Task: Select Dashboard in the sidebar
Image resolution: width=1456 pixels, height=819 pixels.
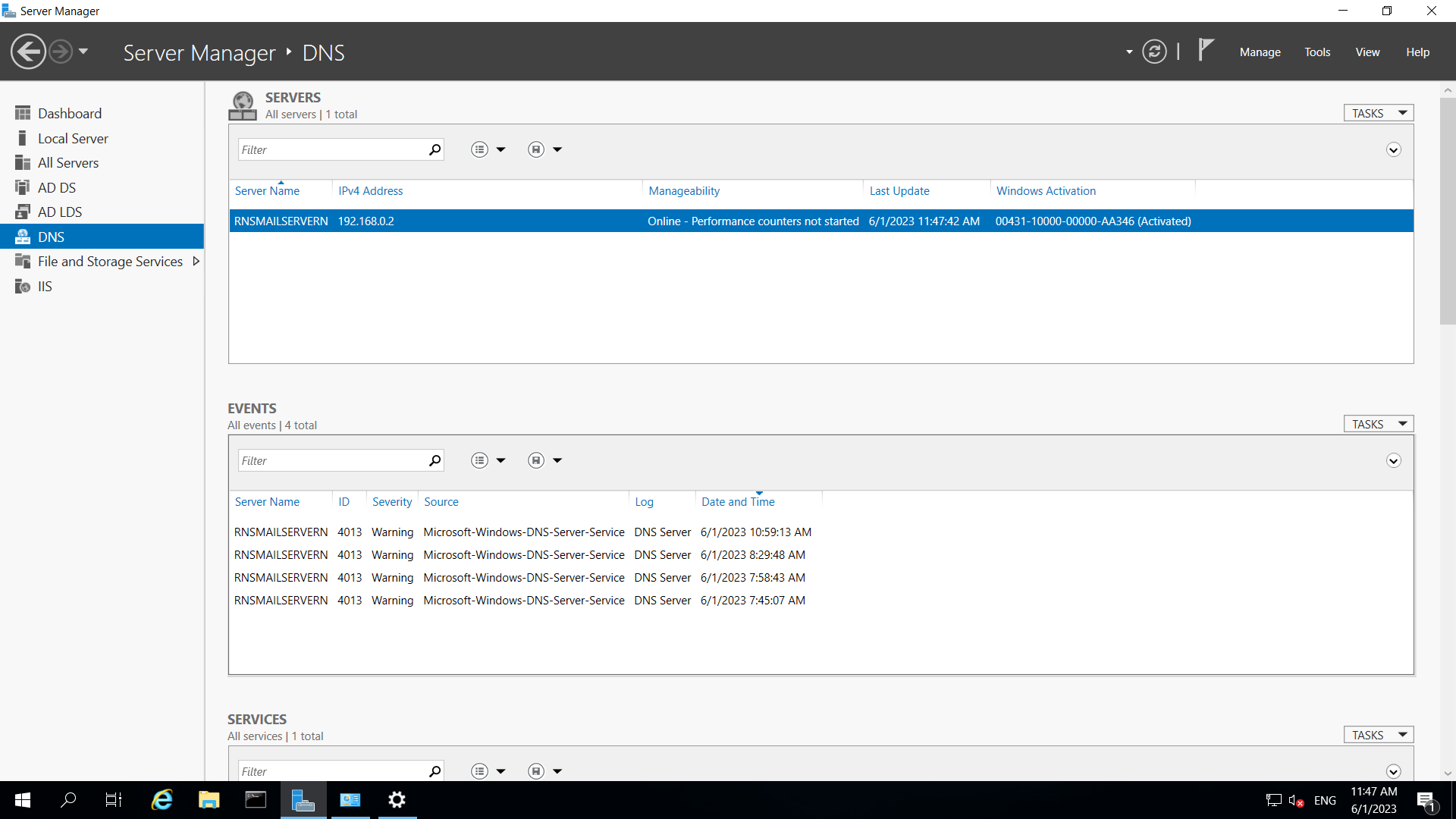Action: tap(102, 113)
